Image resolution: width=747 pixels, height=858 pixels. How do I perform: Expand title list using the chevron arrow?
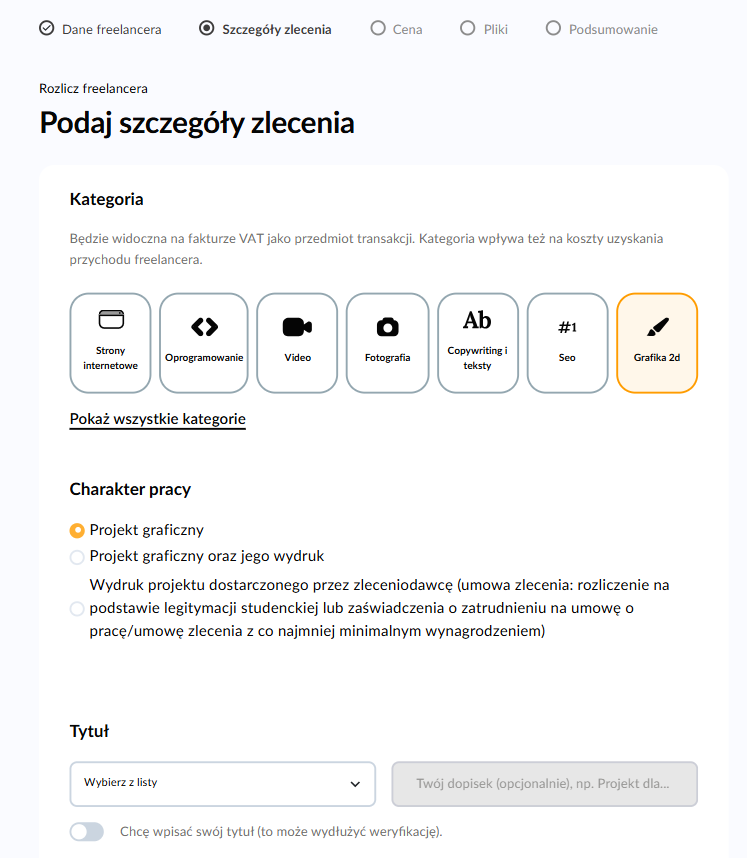point(355,784)
